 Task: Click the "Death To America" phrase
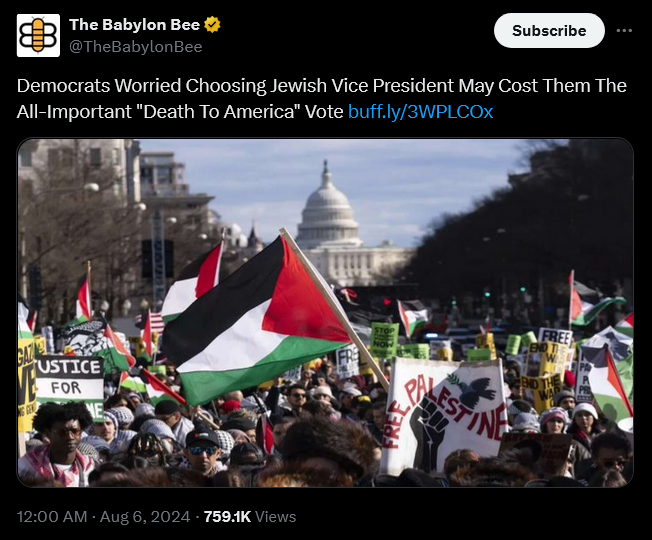pyautogui.click(x=222, y=111)
